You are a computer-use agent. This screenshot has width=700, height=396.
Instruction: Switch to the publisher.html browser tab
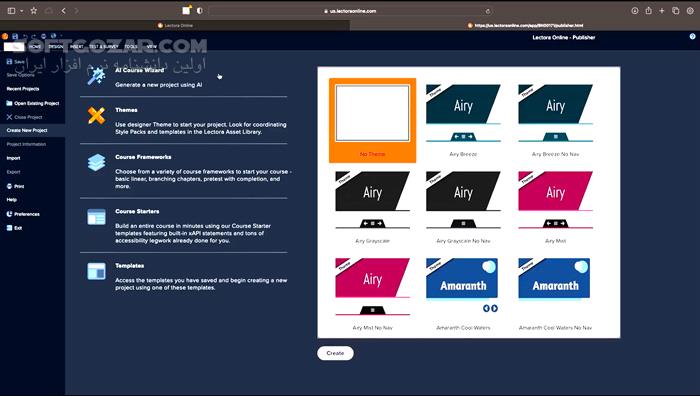525,25
